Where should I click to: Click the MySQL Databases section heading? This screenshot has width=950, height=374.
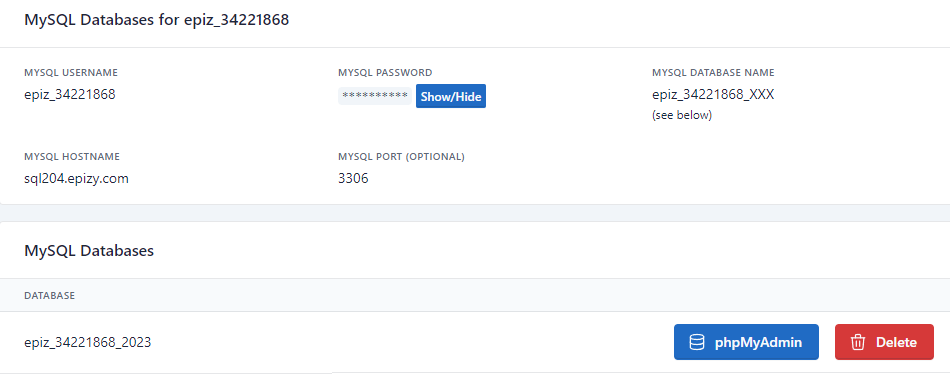89,250
